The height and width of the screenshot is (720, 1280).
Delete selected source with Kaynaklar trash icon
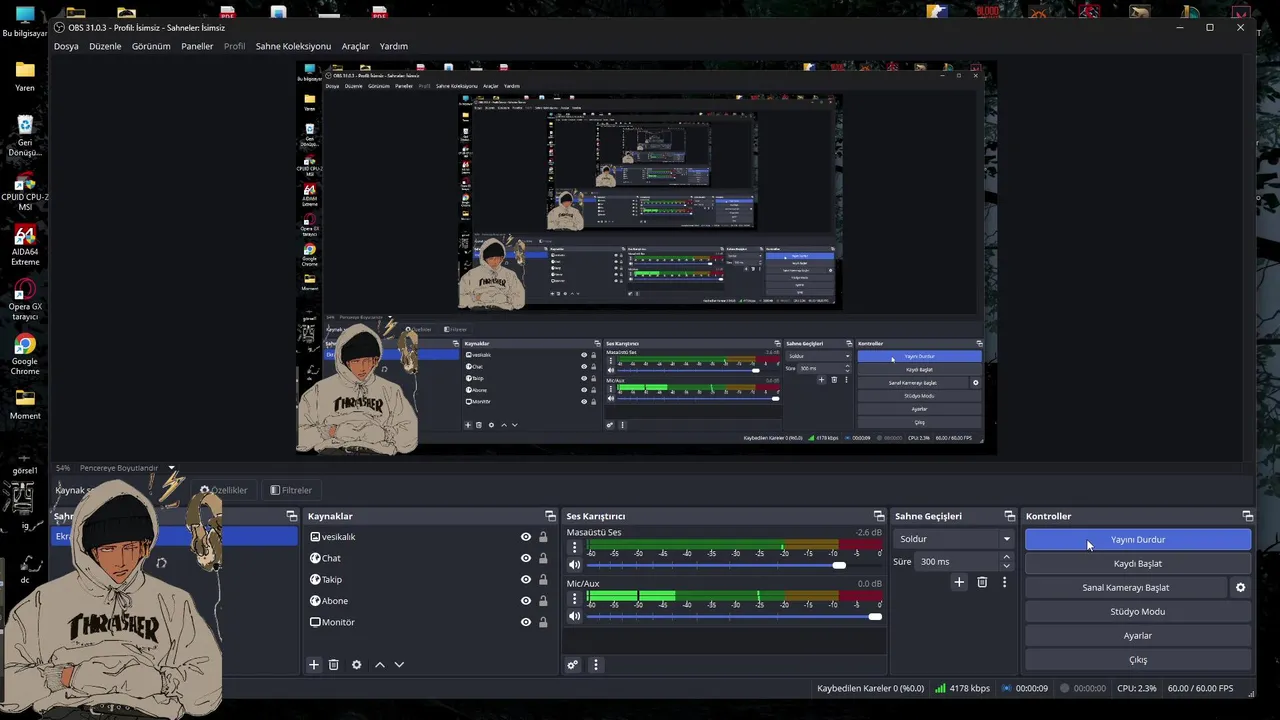pos(334,665)
